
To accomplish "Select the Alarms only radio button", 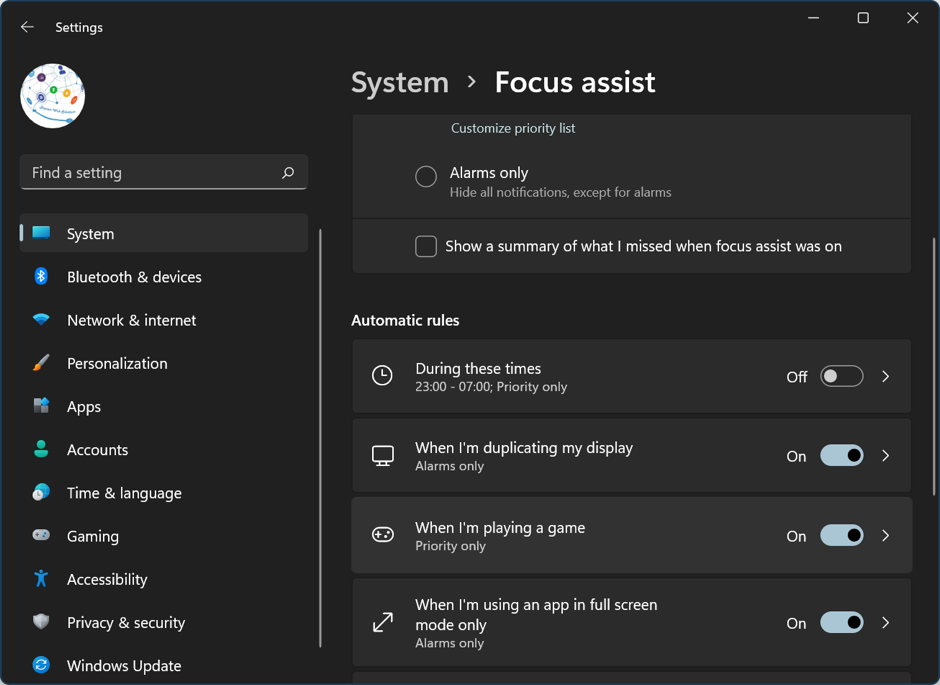I will click(426, 177).
